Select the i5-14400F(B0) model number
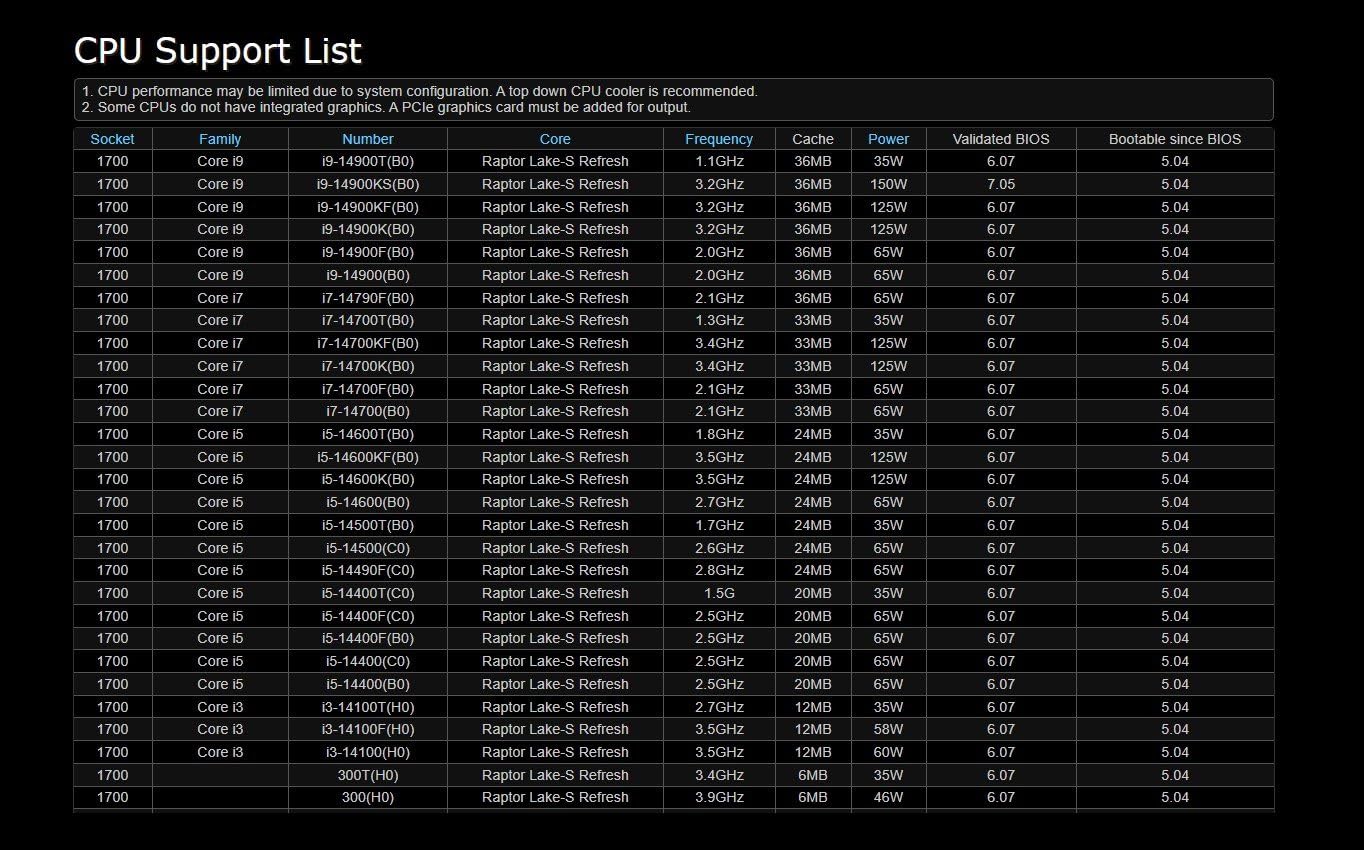The width and height of the screenshot is (1364, 850). (368, 638)
